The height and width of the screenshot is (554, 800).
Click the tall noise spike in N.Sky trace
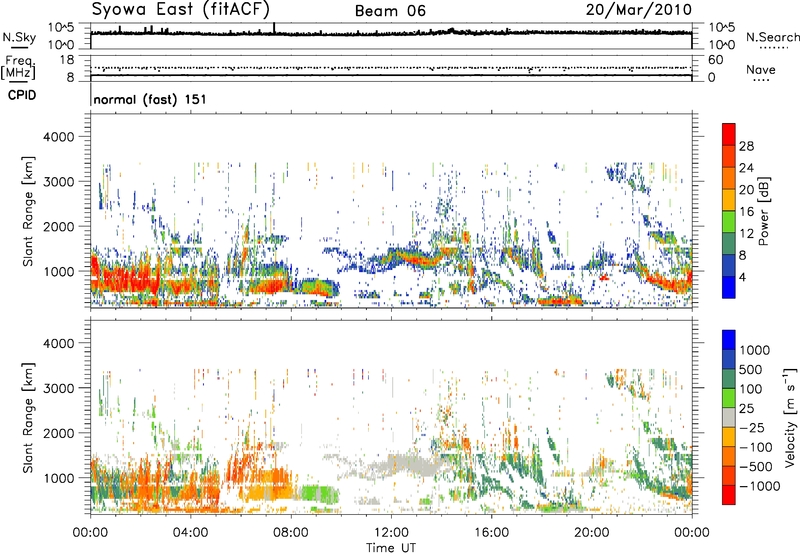[274, 28]
